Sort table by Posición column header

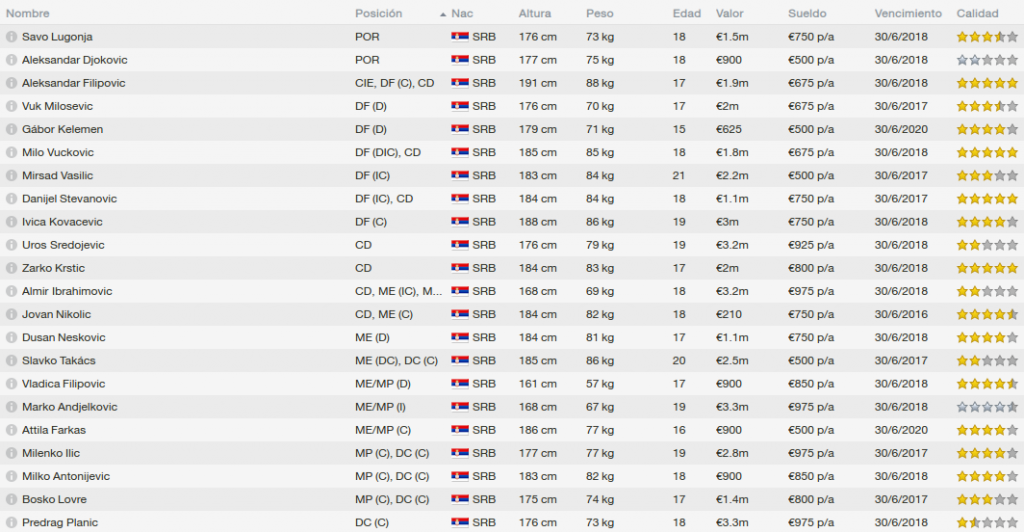click(379, 14)
